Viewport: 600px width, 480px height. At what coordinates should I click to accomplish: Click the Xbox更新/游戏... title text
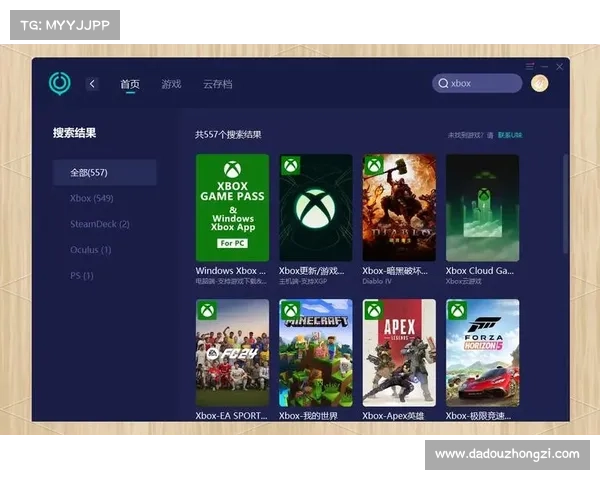click(x=311, y=271)
